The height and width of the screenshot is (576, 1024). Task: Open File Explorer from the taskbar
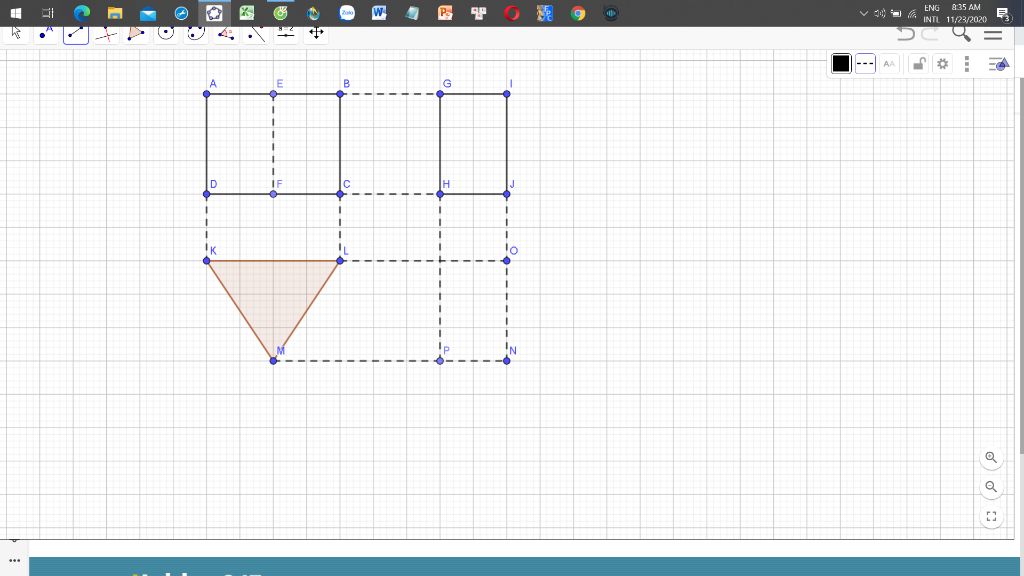[x=115, y=13]
